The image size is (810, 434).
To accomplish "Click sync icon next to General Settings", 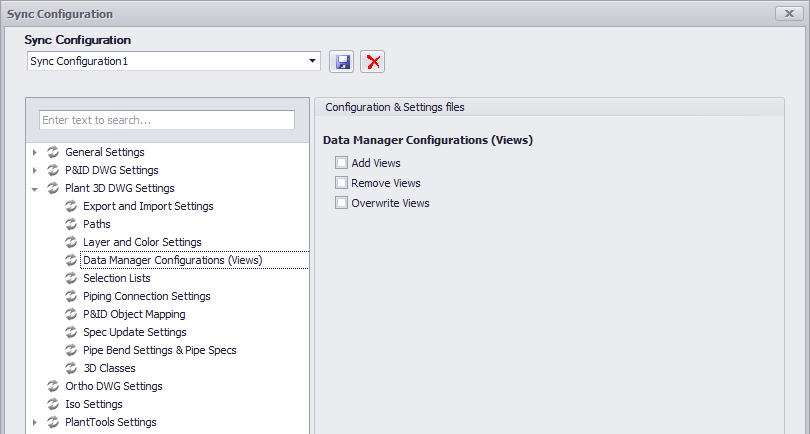I will 53,152.
